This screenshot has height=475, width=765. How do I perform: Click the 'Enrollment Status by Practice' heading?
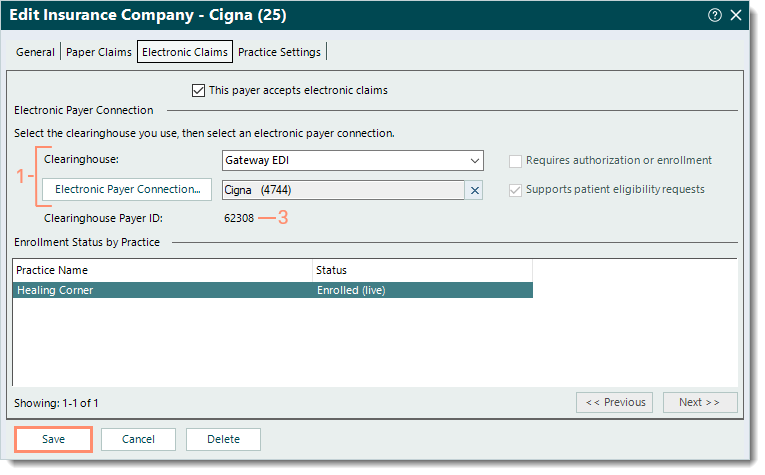(88, 244)
